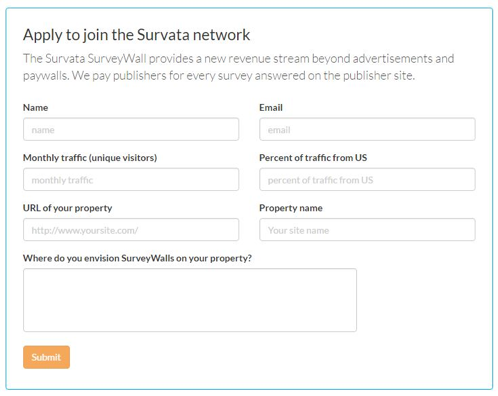Click the 'Monthly traffic (unique visitors)' label
The width and height of the screenshot is (498, 396).
[90, 158]
